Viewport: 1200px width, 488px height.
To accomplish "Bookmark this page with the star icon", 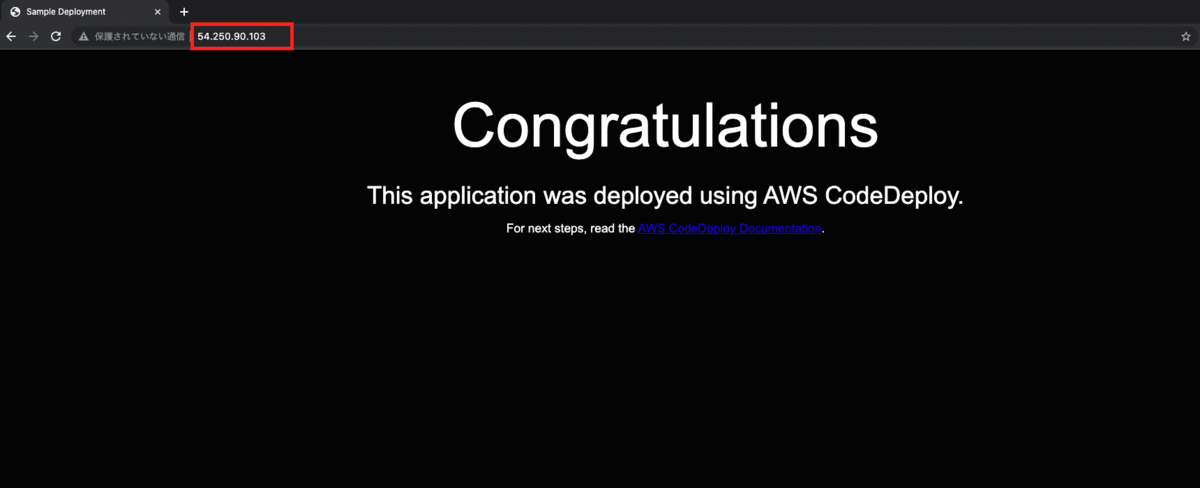I will [1185, 37].
